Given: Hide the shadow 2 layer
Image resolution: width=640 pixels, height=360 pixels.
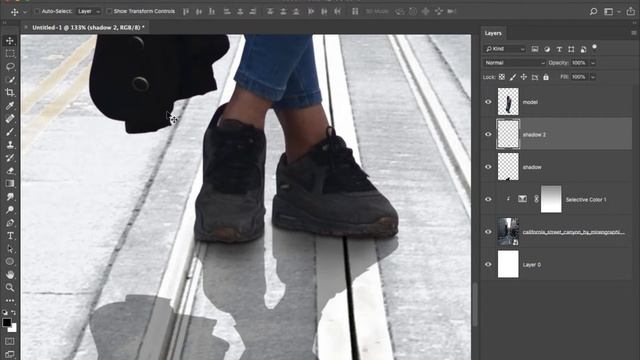Looking at the screenshot, I should pos(488,134).
